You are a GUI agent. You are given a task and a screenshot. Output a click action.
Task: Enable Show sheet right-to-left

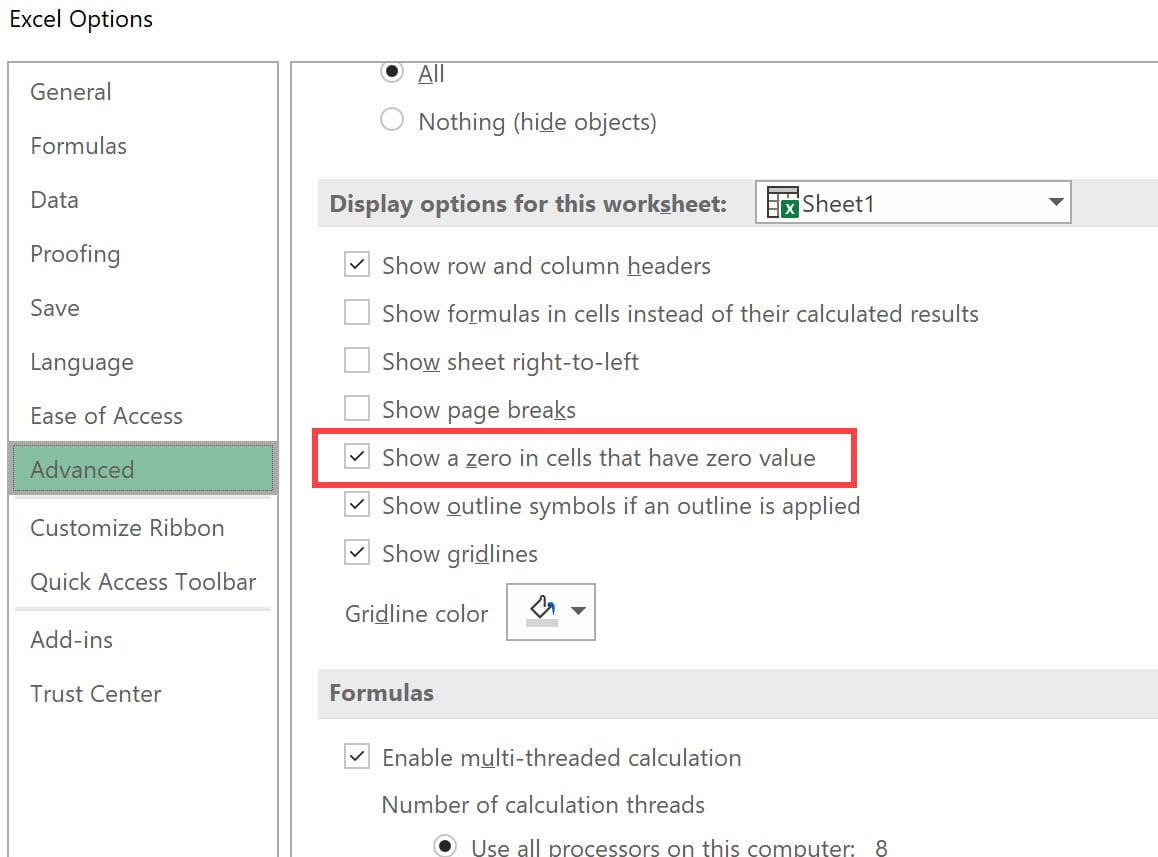[357, 361]
